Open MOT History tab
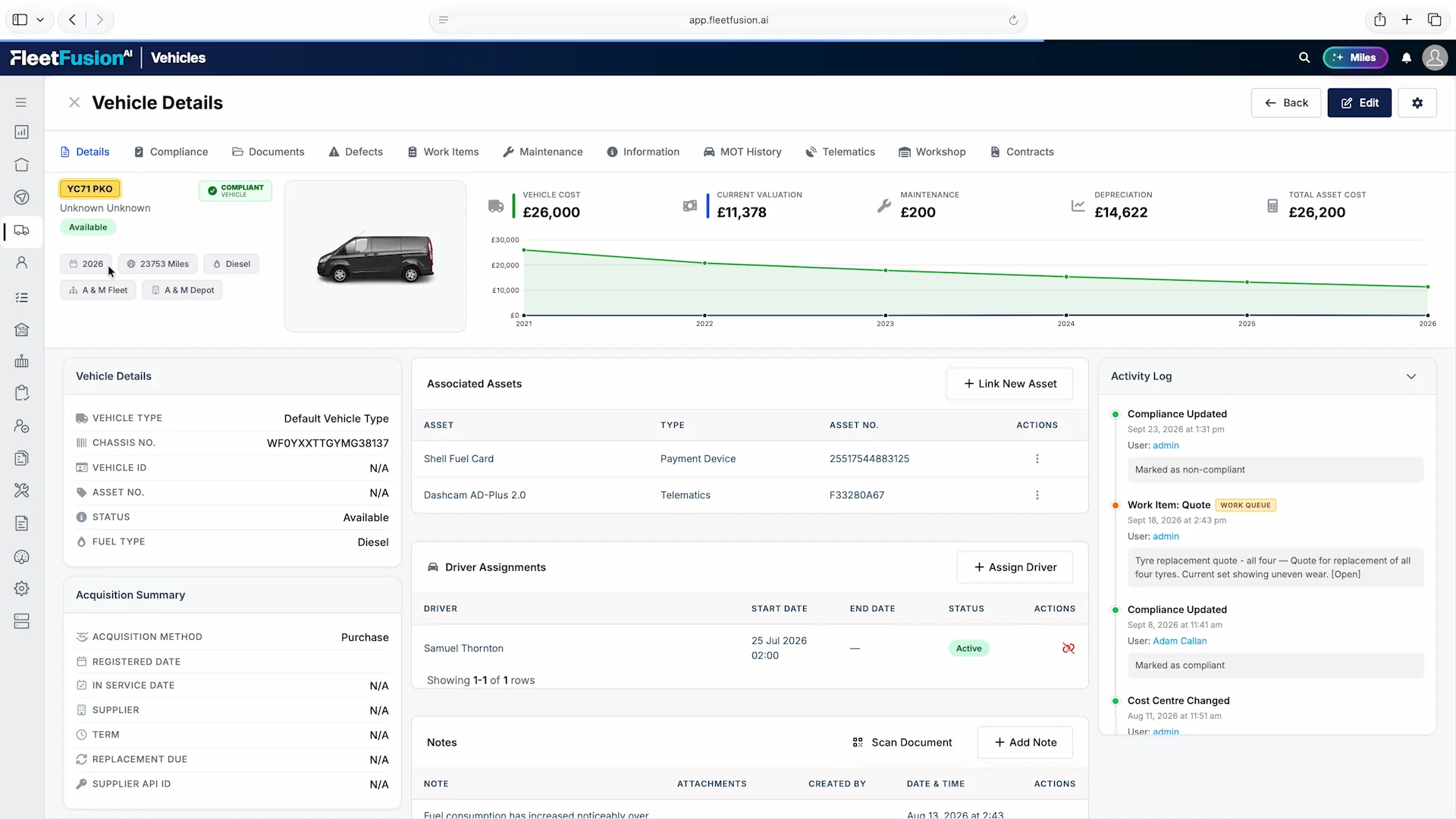The width and height of the screenshot is (1456, 819). click(742, 152)
